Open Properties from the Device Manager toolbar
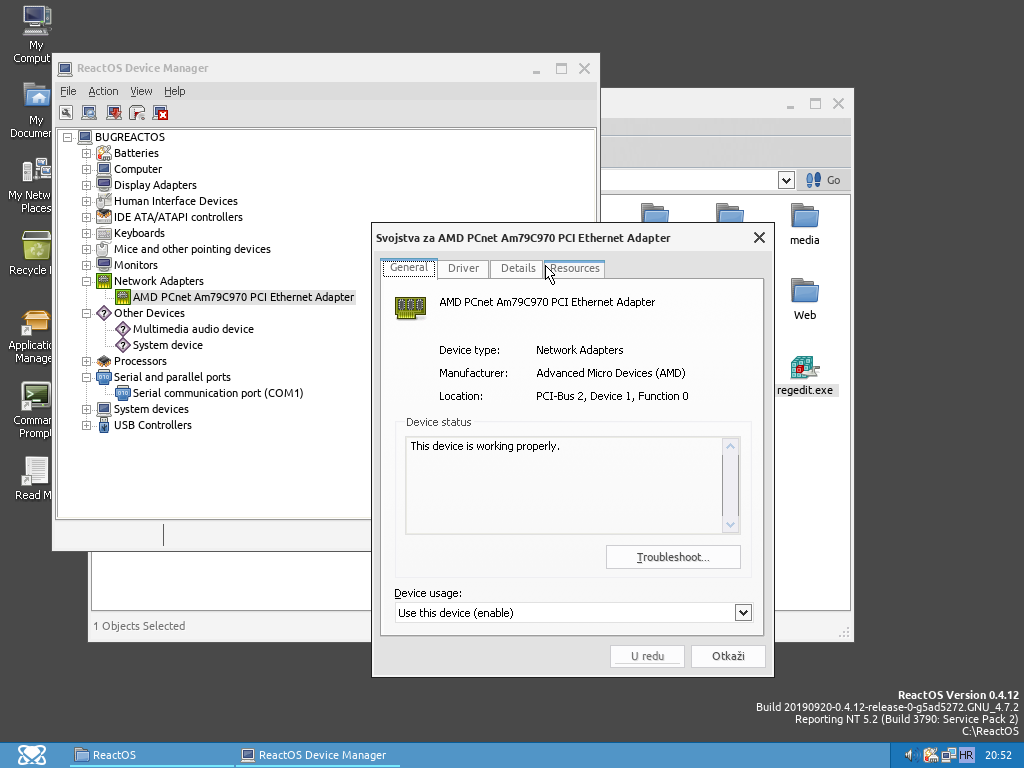1024x768 pixels. 66,113
